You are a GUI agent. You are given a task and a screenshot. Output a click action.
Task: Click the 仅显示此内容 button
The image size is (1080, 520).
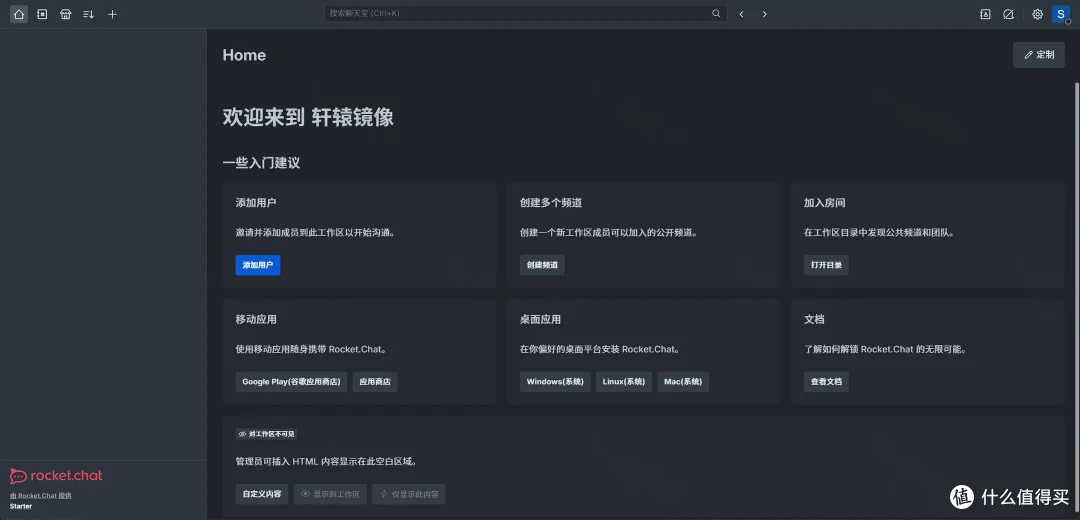pyautogui.click(x=409, y=494)
